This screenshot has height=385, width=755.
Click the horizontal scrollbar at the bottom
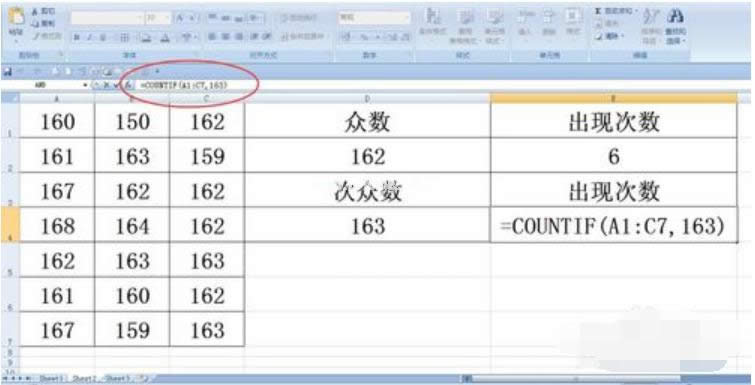tap(573, 379)
